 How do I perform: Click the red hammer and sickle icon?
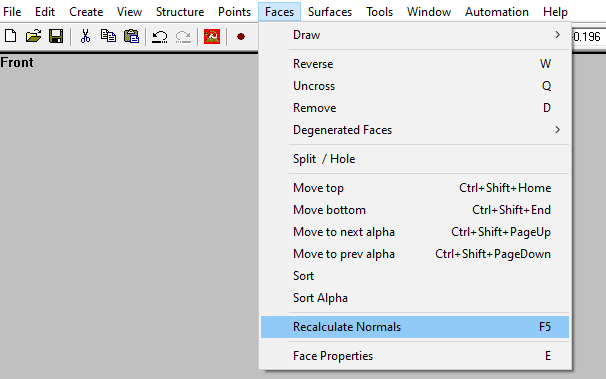(x=212, y=37)
